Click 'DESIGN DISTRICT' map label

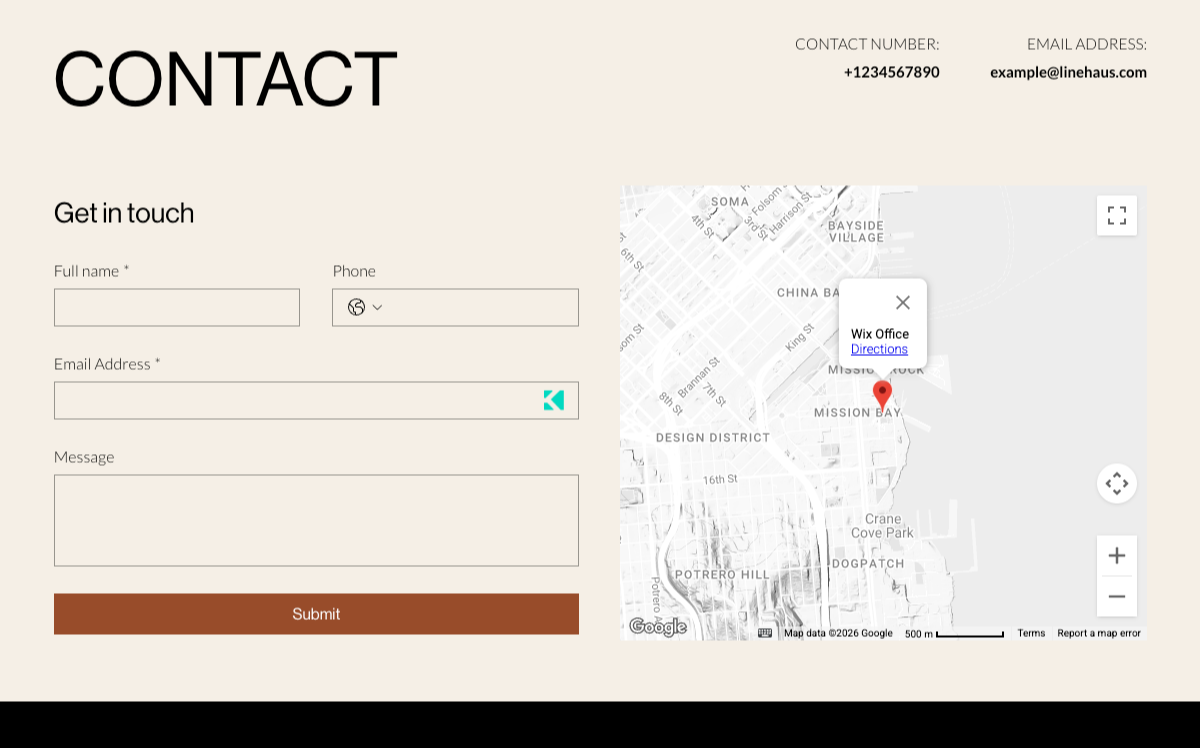[x=713, y=437]
